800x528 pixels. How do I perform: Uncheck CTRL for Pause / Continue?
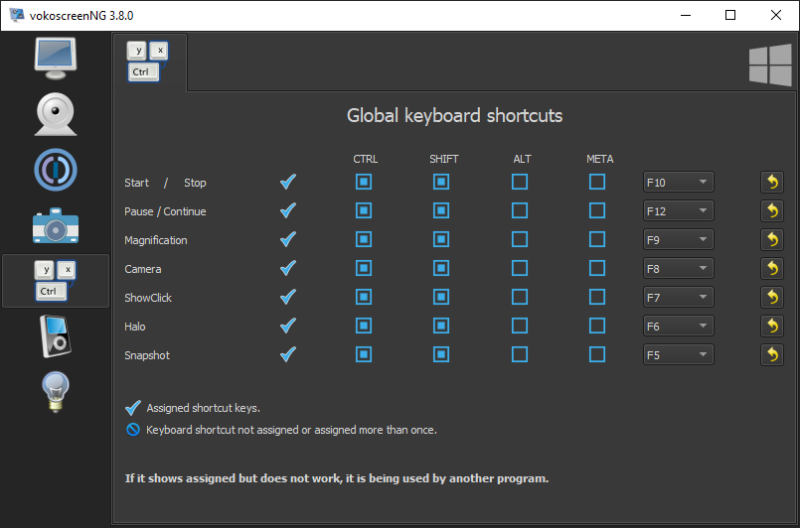click(364, 210)
